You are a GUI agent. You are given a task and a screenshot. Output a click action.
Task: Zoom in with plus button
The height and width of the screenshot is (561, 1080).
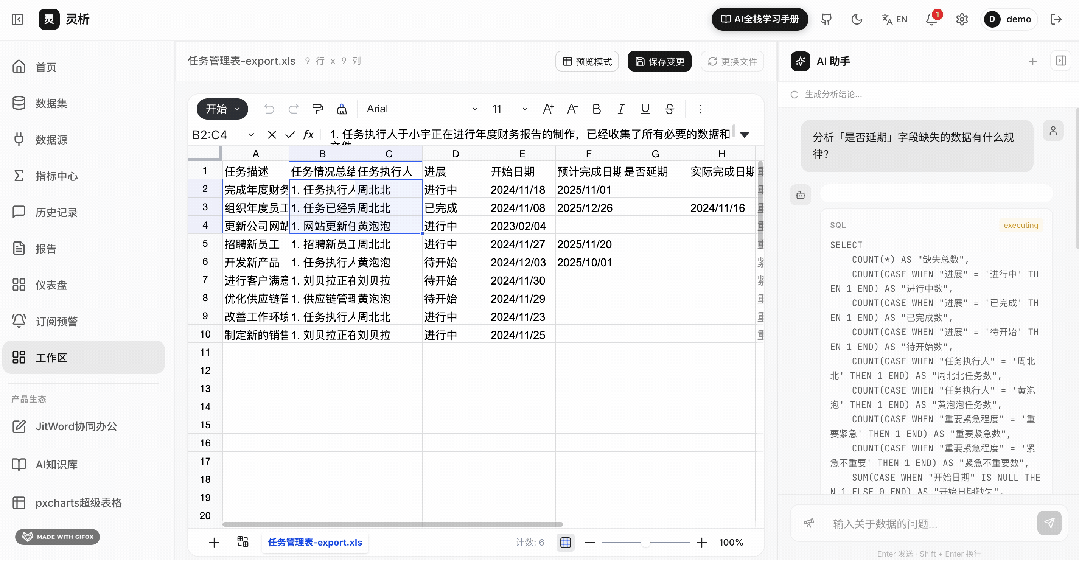click(x=701, y=542)
